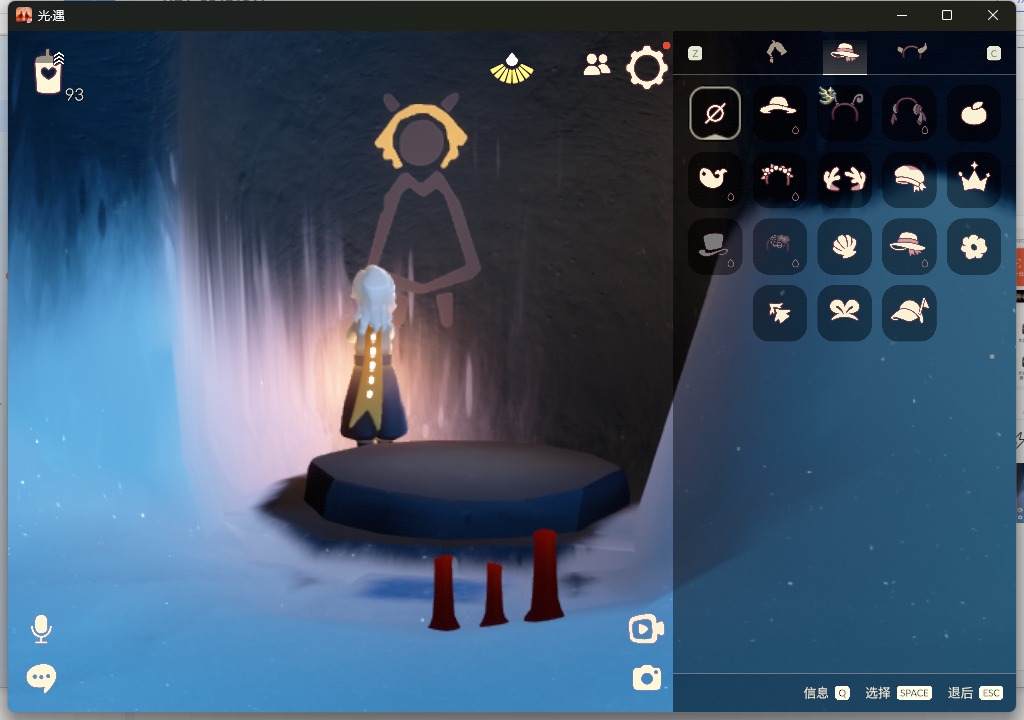The width and height of the screenshot is (1024, 720).
Task: Equip the double arrow-shaped accessory
Action: (779, 313)
